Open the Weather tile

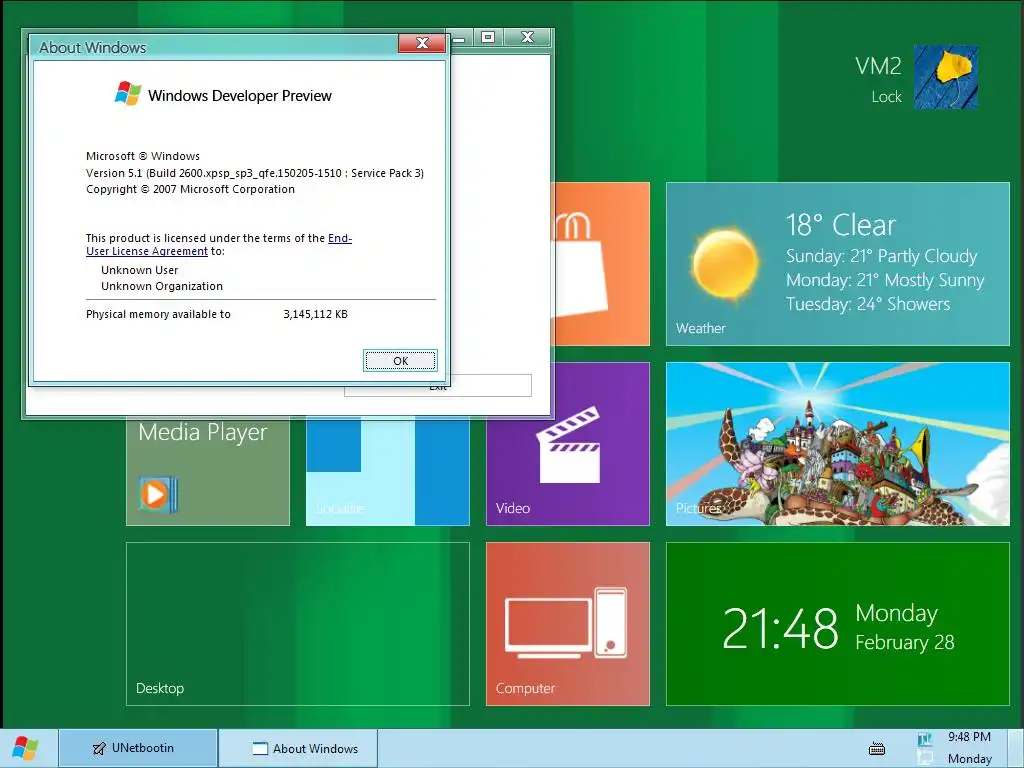point(837,264)
